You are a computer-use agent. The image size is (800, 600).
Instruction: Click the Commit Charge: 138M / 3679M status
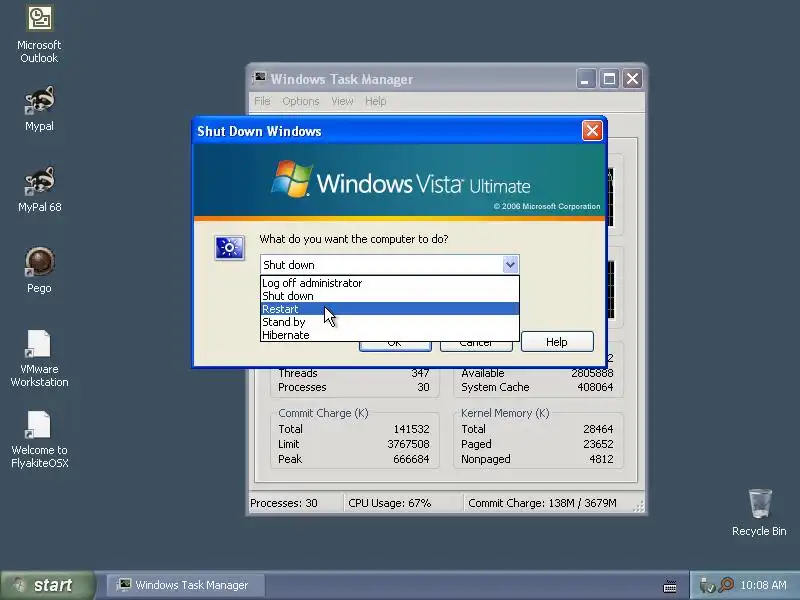[542, 503]
